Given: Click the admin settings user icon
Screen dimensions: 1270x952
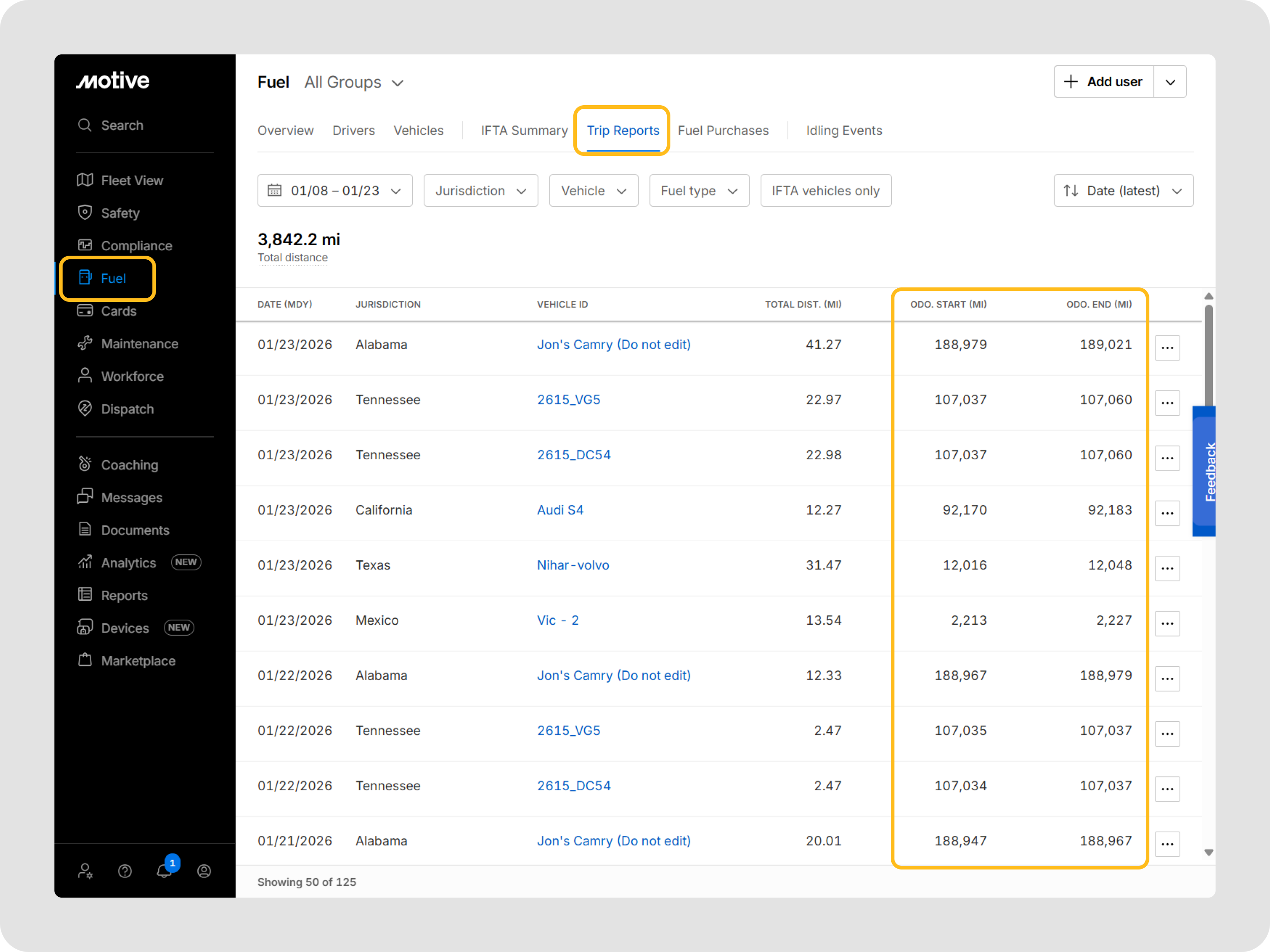Looking at the screenshot, I should pos(85,871).
